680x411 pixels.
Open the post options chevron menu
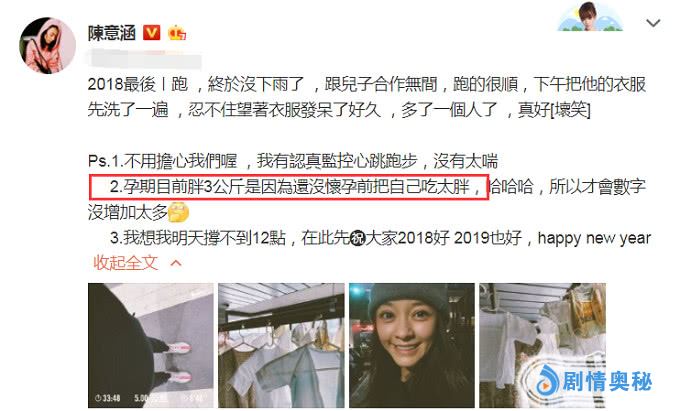[x=653, y=23]
